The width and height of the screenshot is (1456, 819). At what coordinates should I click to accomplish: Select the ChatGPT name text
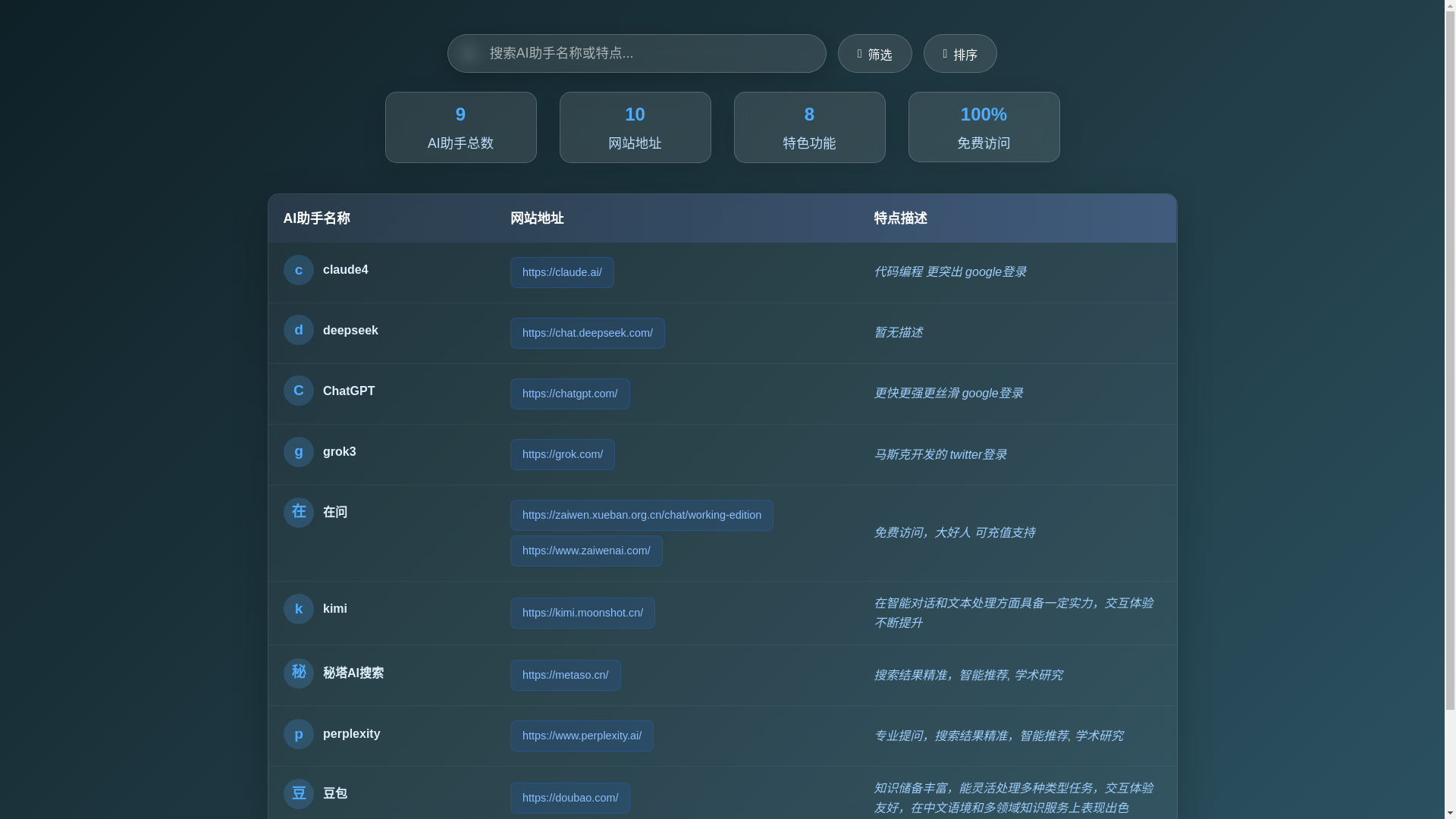pyautogui.click(x=349, y=391)
